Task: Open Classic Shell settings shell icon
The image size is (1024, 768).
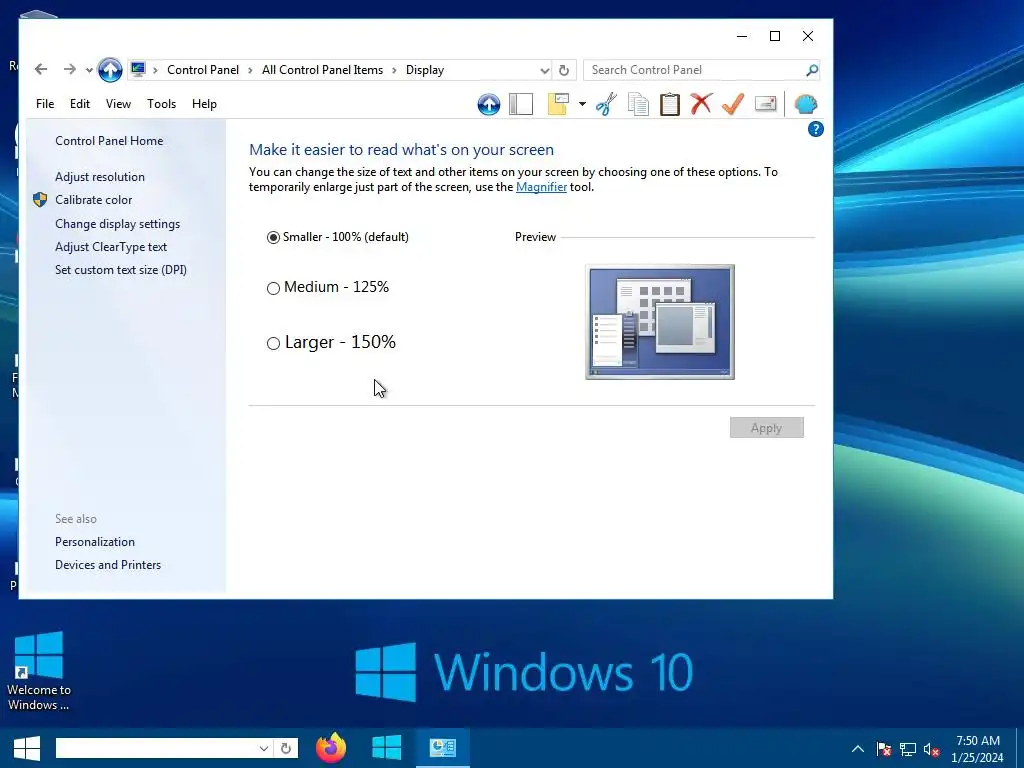Action: [806, 104]
